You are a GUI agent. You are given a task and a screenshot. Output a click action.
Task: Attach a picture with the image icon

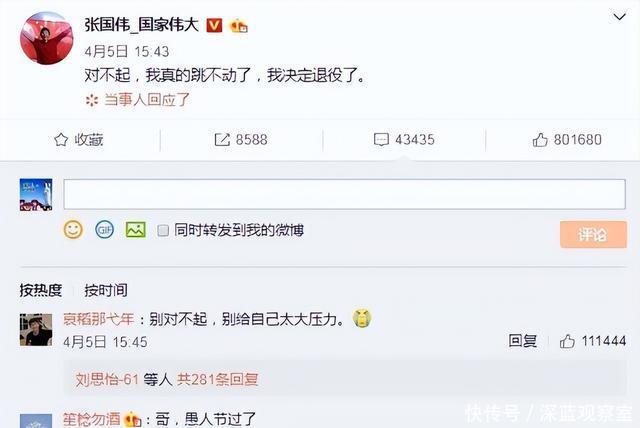click(x=136, y=230)
